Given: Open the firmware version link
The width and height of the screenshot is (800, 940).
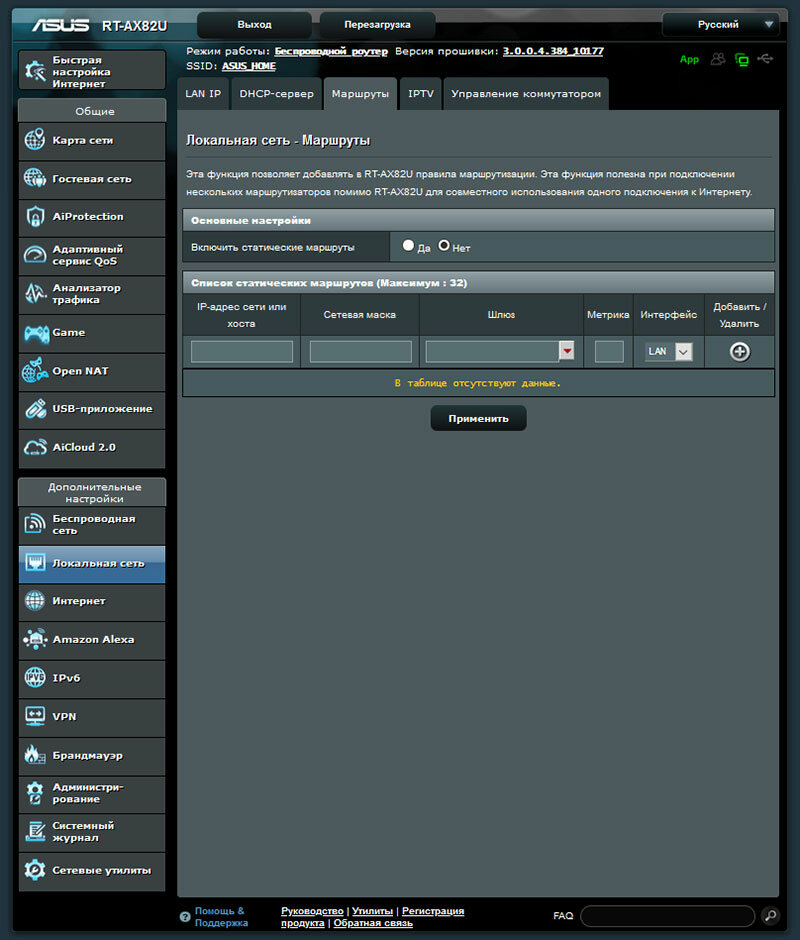Looking at the screenshot, I should click(553, 51).
